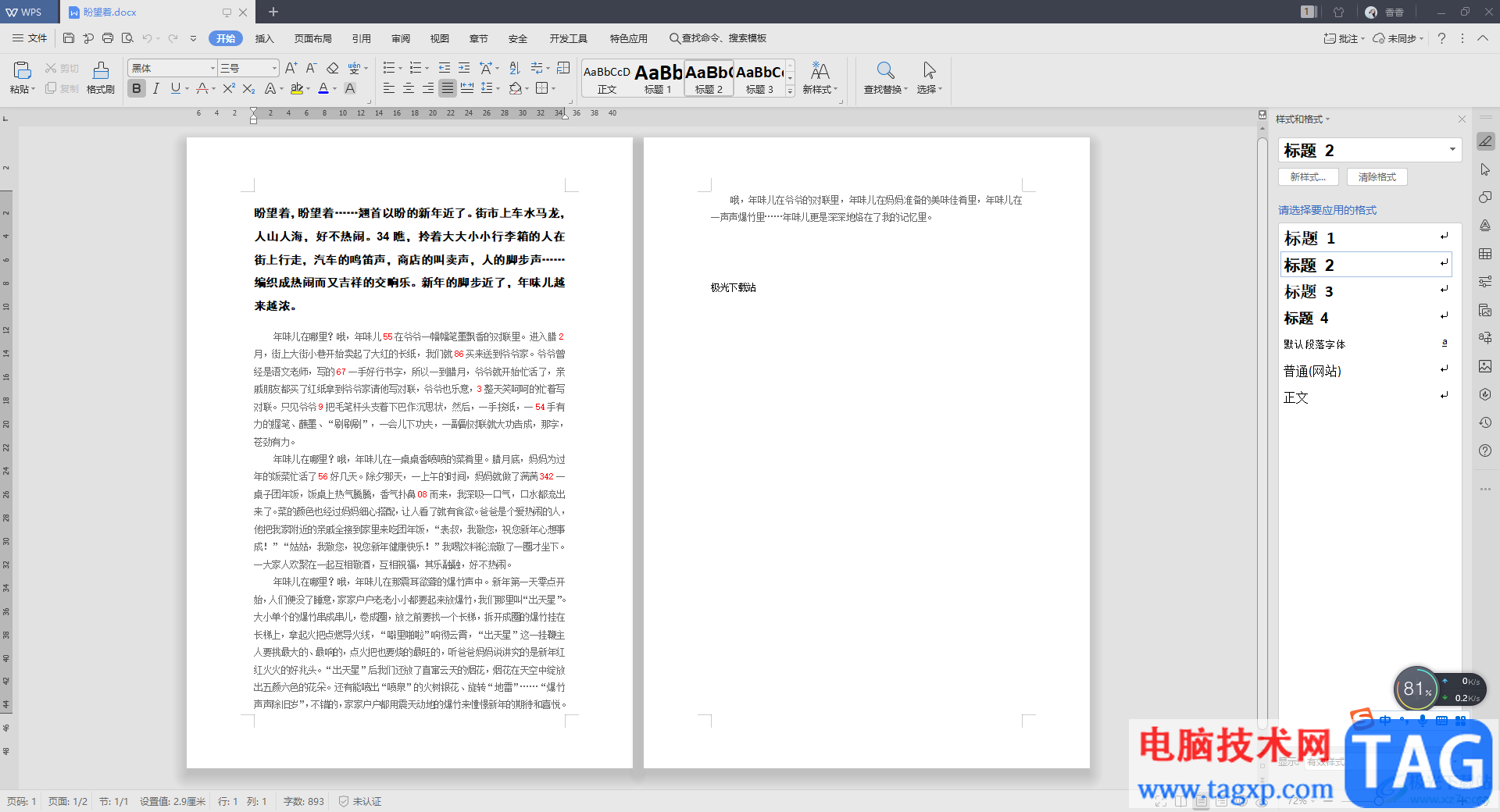
Task: Click the increase font size icon
Action: [x=291, y=69]
